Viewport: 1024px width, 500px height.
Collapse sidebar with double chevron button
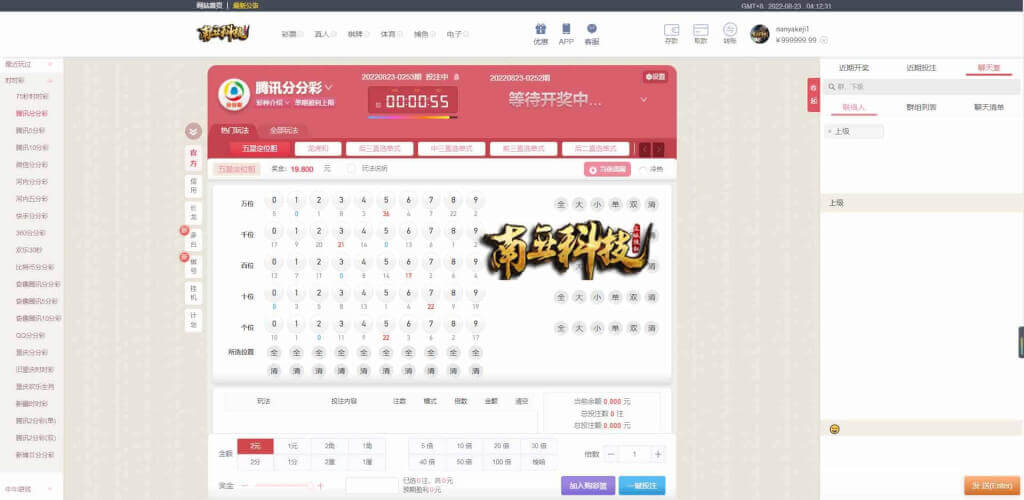click(x=193, y=131)
